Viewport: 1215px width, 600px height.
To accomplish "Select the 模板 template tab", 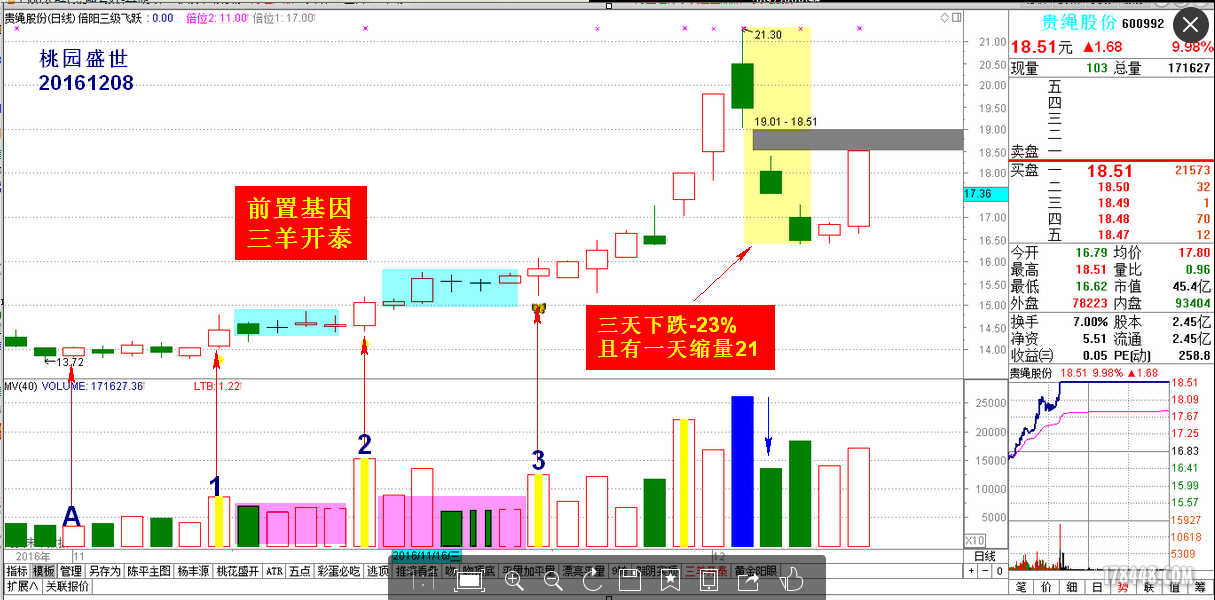I will tap(43, 572).
